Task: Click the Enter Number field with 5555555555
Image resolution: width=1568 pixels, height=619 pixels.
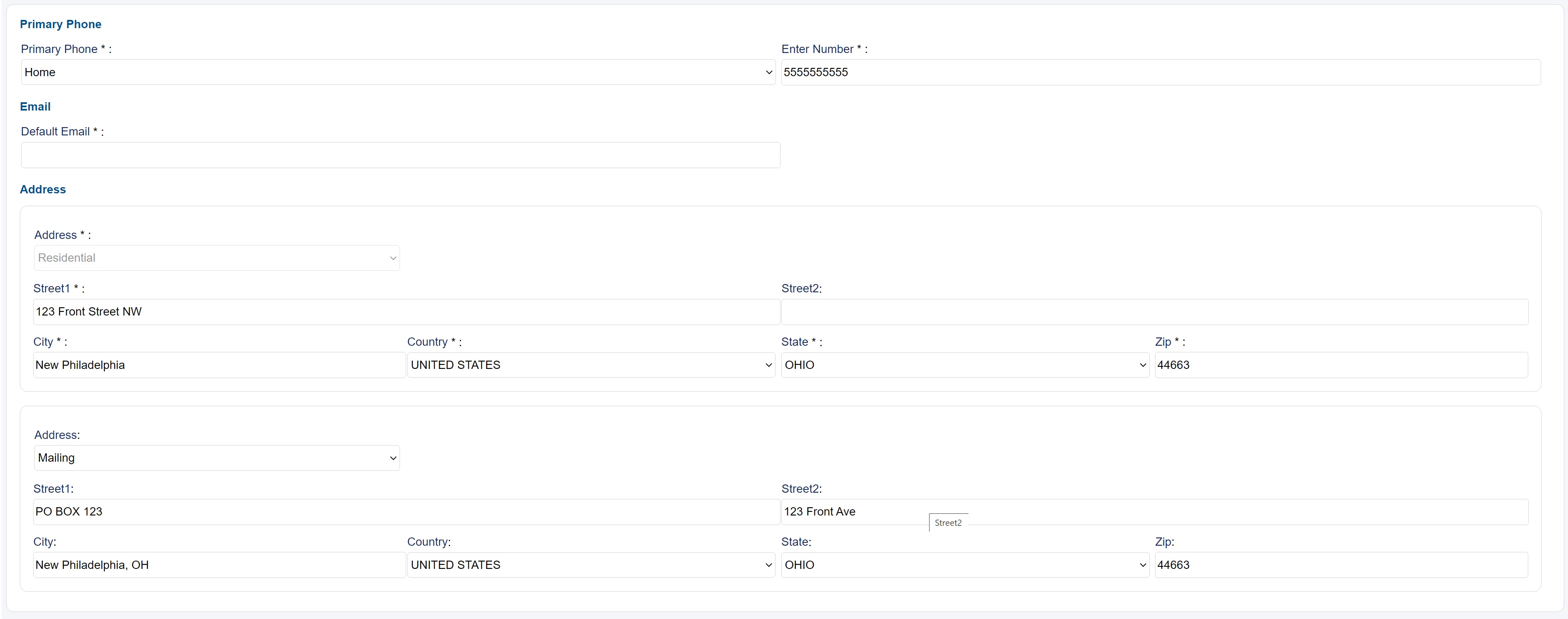Action: click(x=1161, y=72)
